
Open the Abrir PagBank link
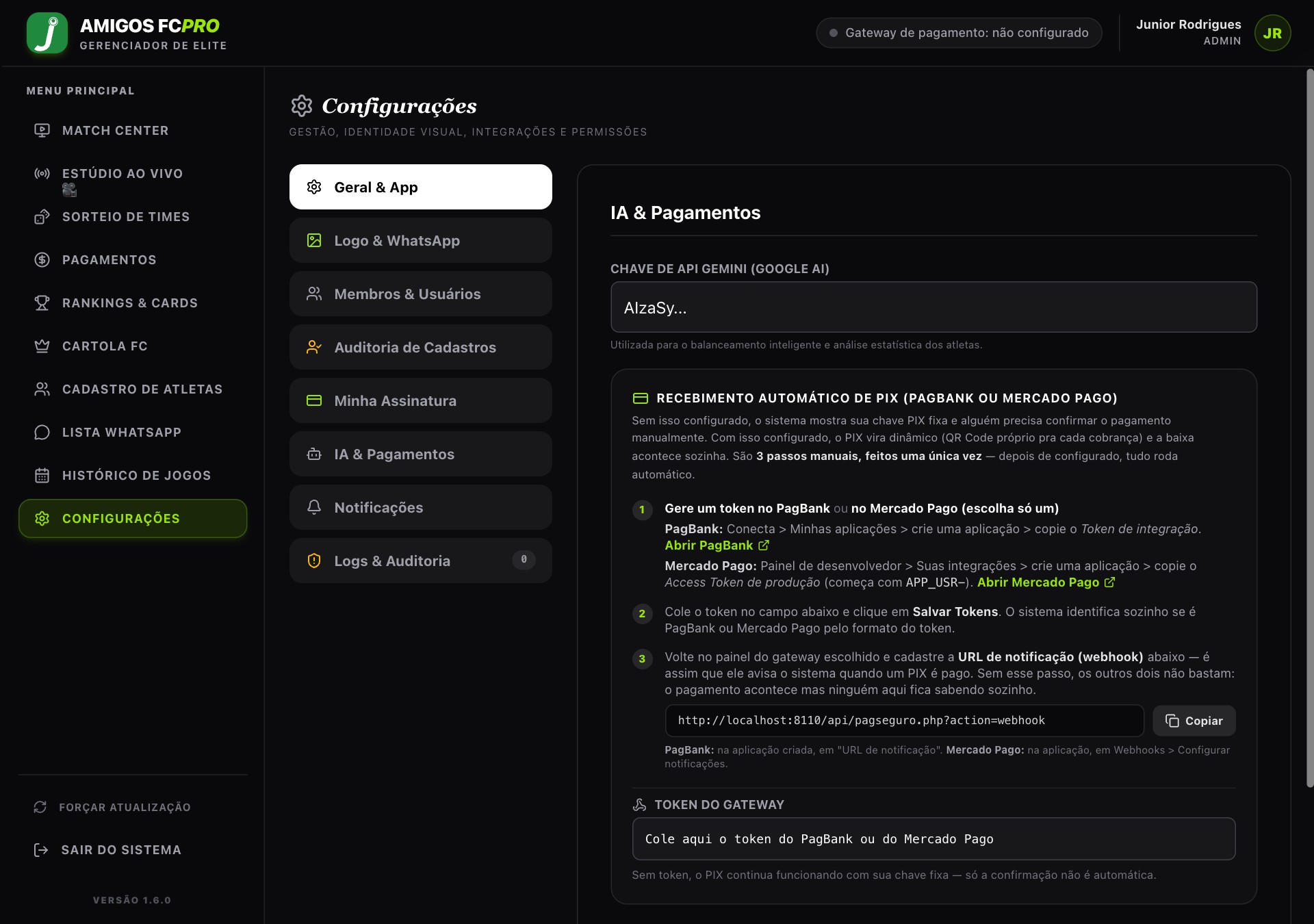[717, 546]
